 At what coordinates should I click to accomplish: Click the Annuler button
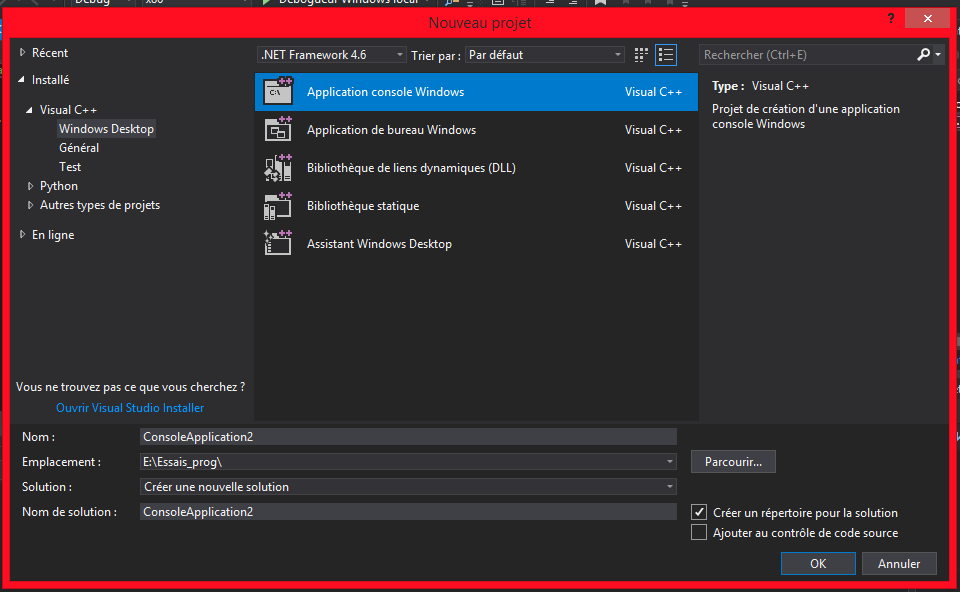899,563
